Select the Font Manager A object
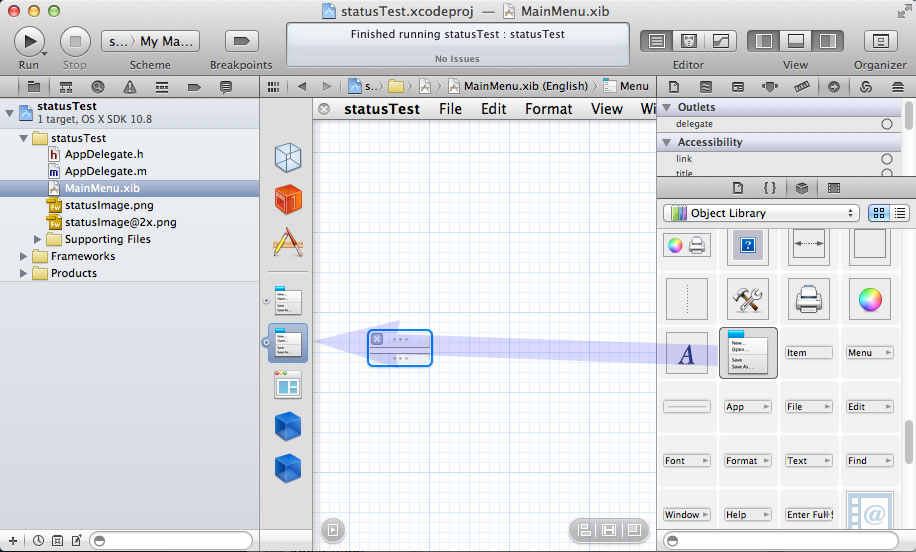This screenshot has width=916, height=552. click(x=686, y=353)
